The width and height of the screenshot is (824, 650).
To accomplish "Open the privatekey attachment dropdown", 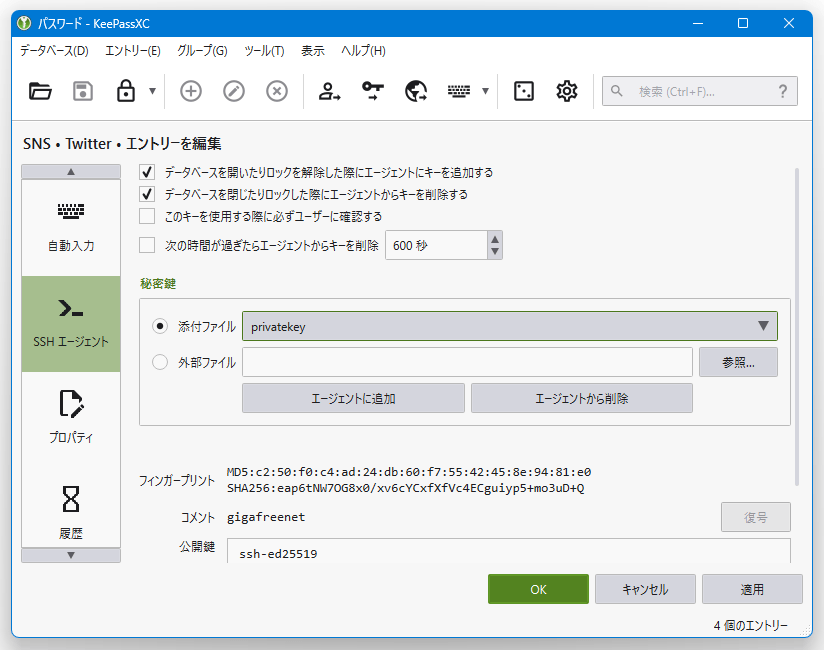I will 510,326.
